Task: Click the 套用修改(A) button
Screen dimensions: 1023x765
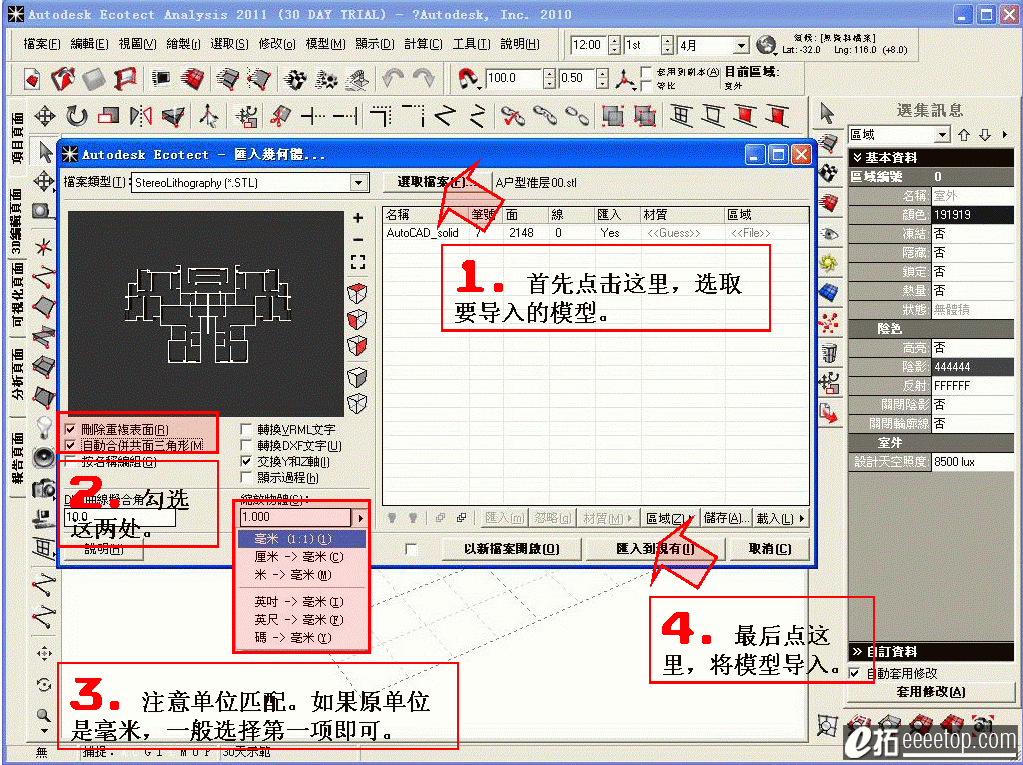Action: coord(931,692)
